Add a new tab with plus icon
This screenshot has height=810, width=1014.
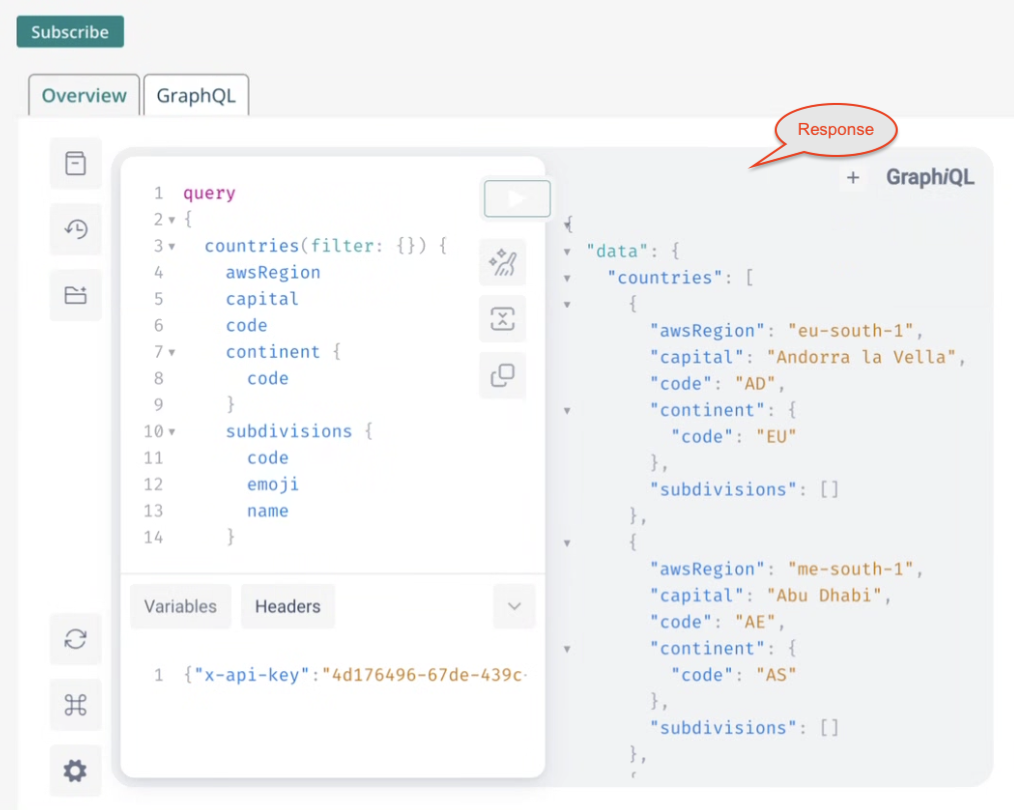click(x=853, y=178)
